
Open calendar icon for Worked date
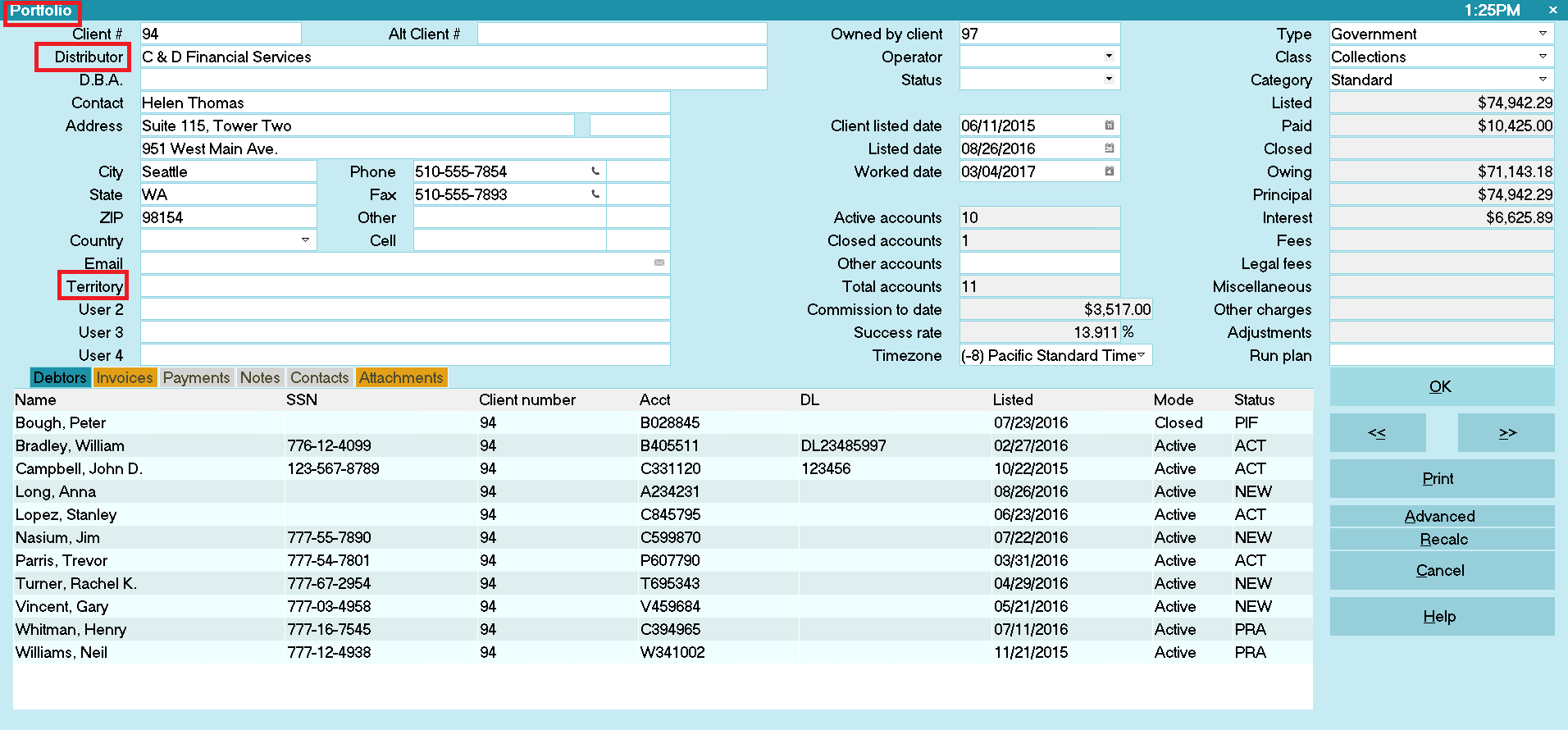click(x=1109, y=171)
